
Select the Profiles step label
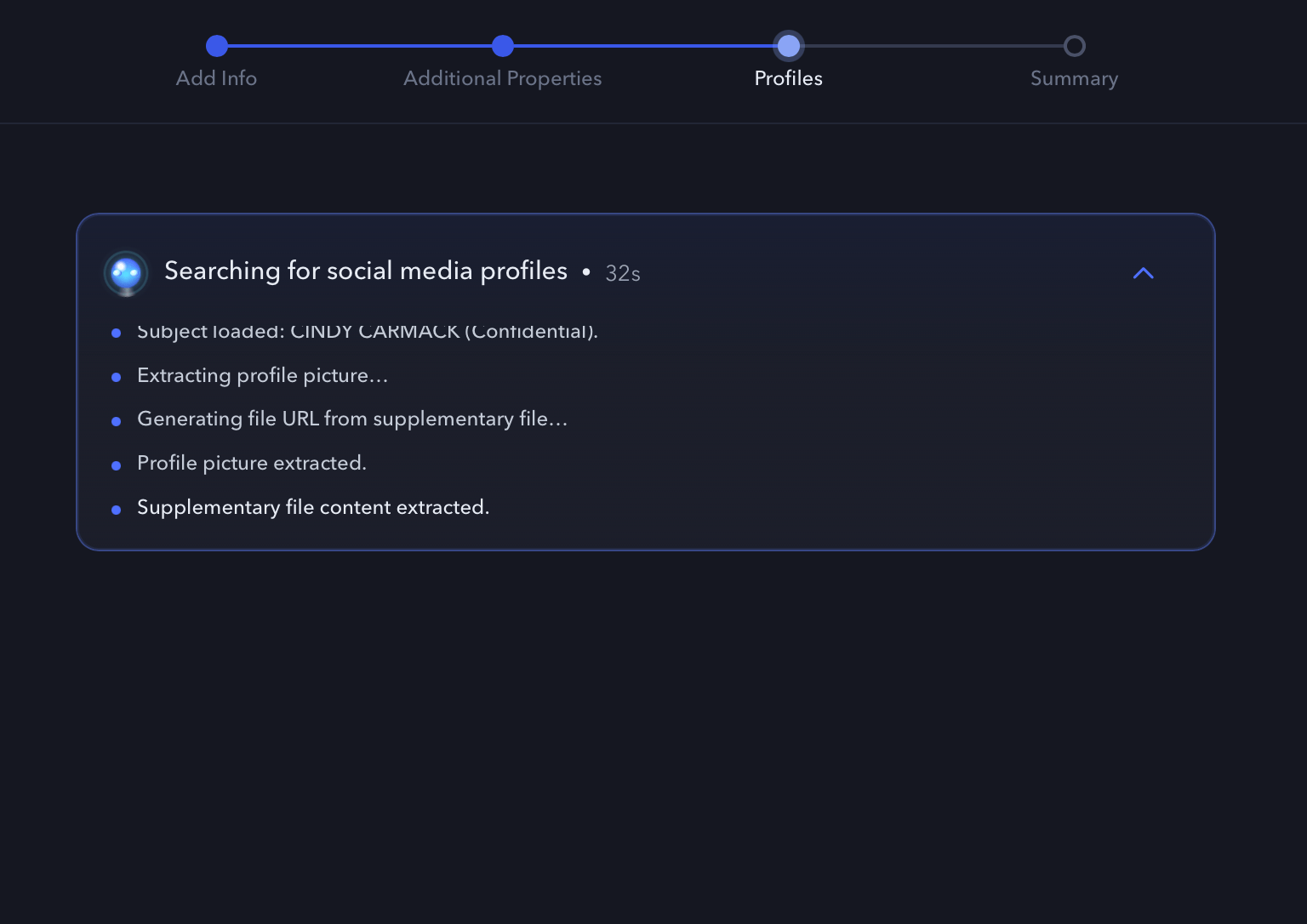789,78
